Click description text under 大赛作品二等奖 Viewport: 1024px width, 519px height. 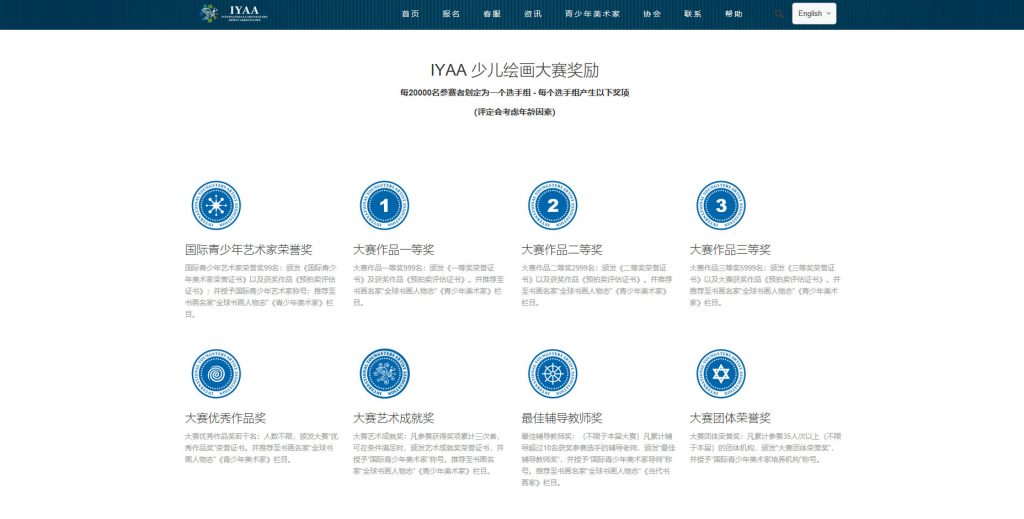point(596,285)
